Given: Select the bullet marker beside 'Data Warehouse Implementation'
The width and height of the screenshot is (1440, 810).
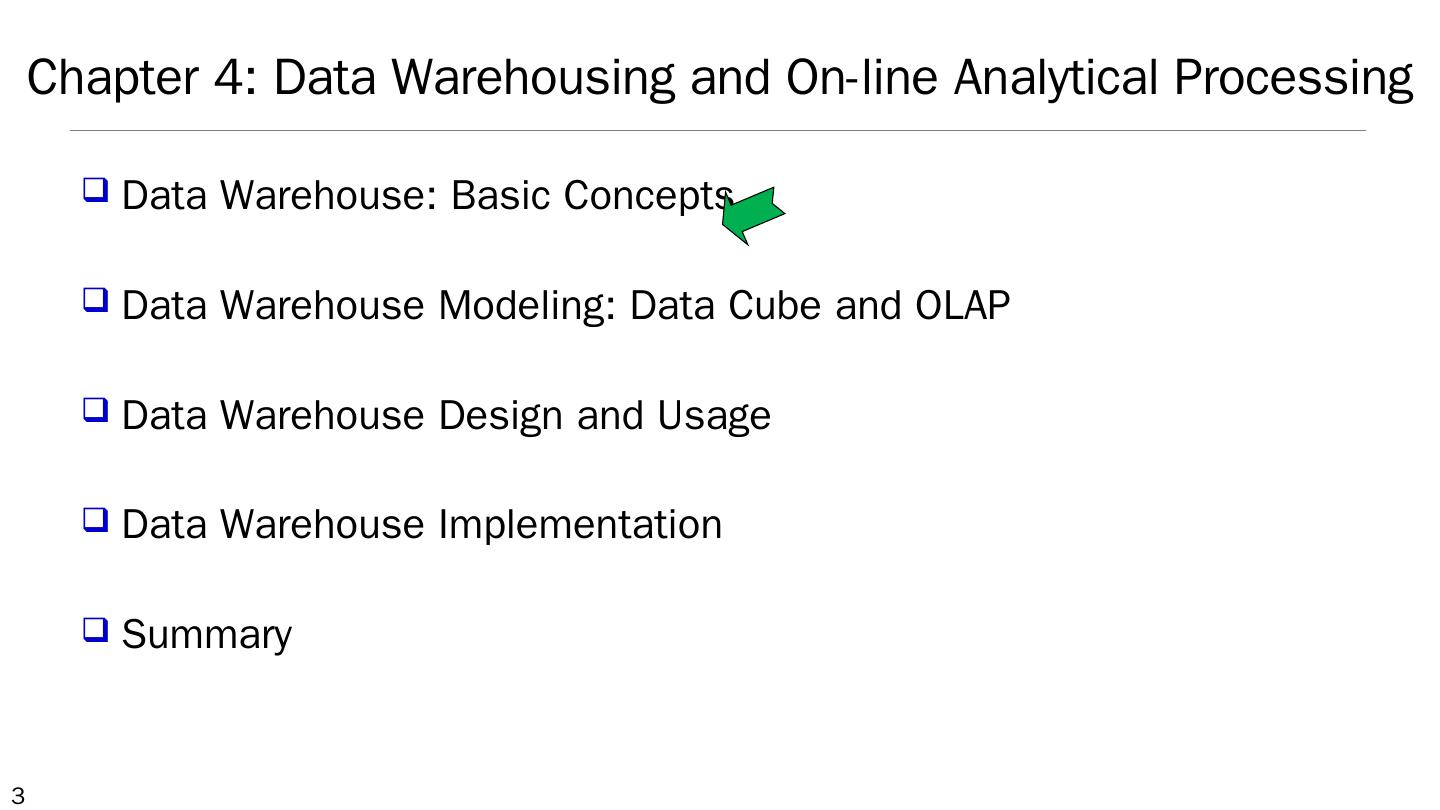Looking at the screenshot, I should (x=95, y=519).
